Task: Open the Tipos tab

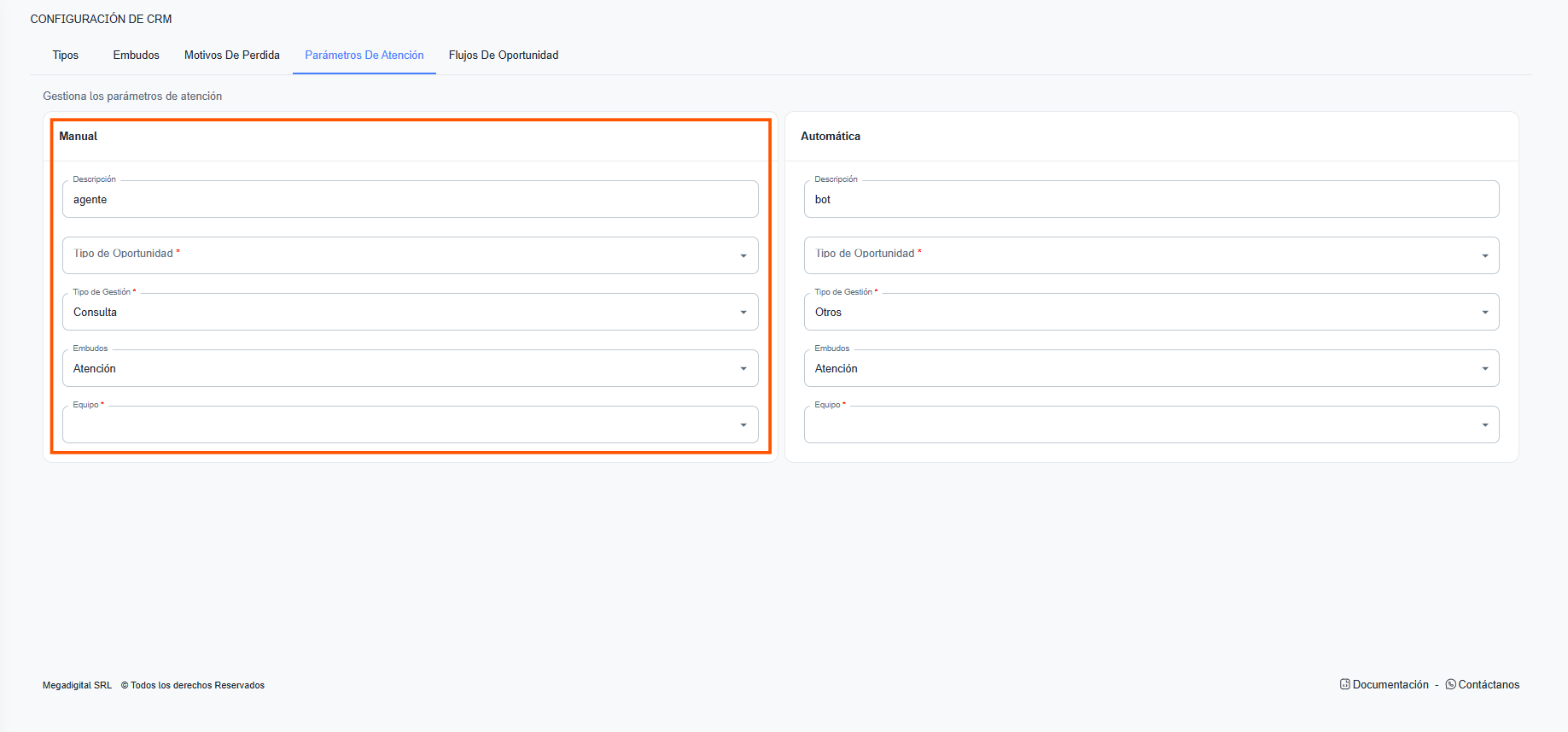Action: click(66, 56)
